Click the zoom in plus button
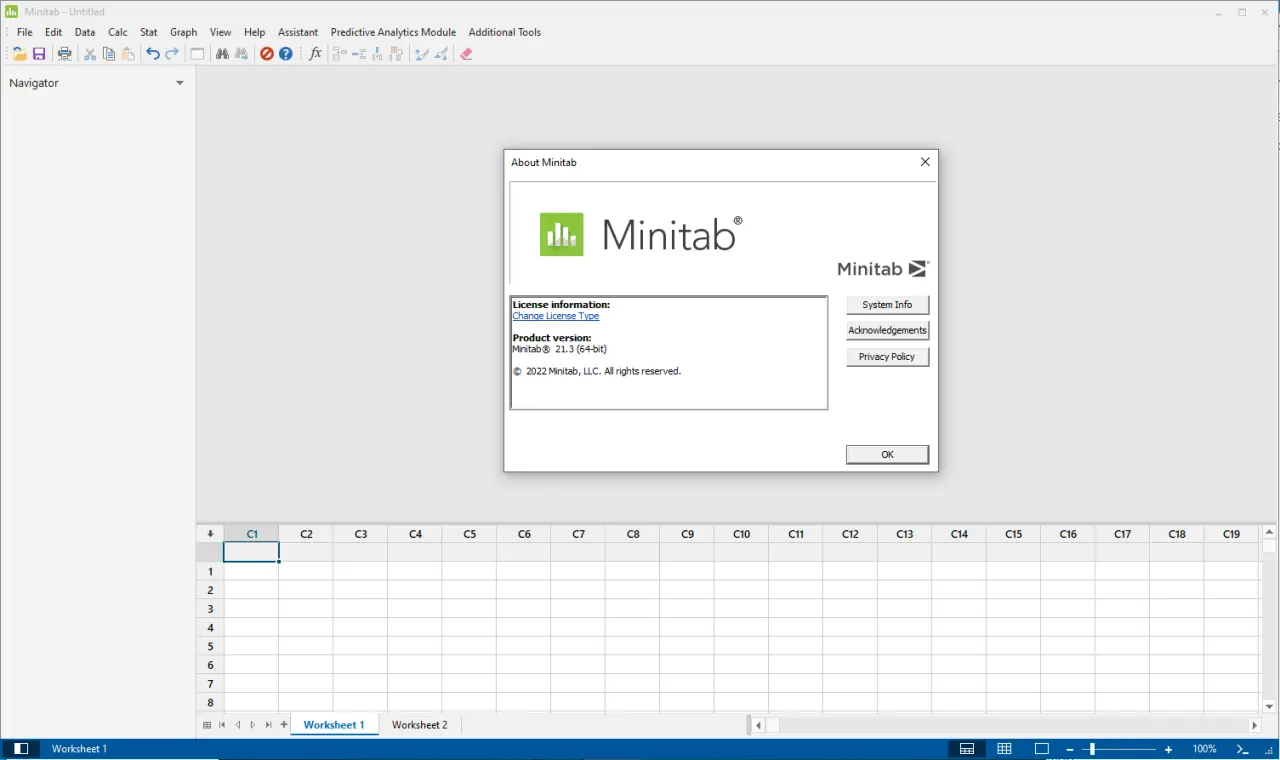Image resolution: width=1280 pixels, height=760 pixels. tap(1168, 749)
